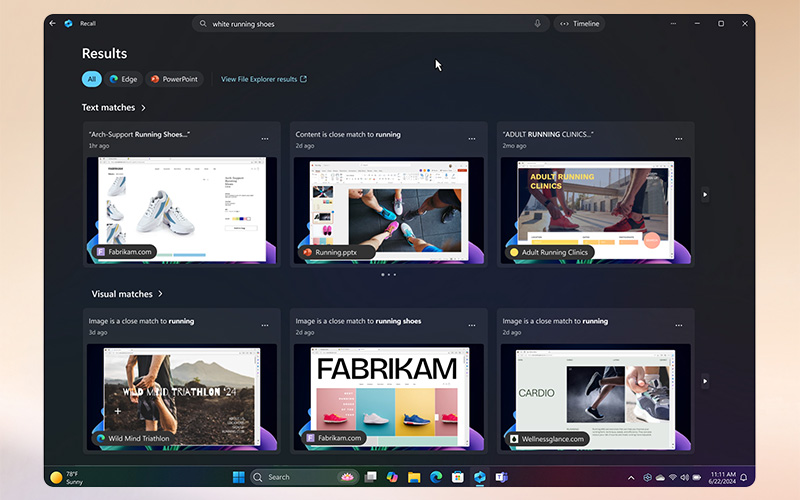Show next Visual matches with right arrow

(705, 381)
